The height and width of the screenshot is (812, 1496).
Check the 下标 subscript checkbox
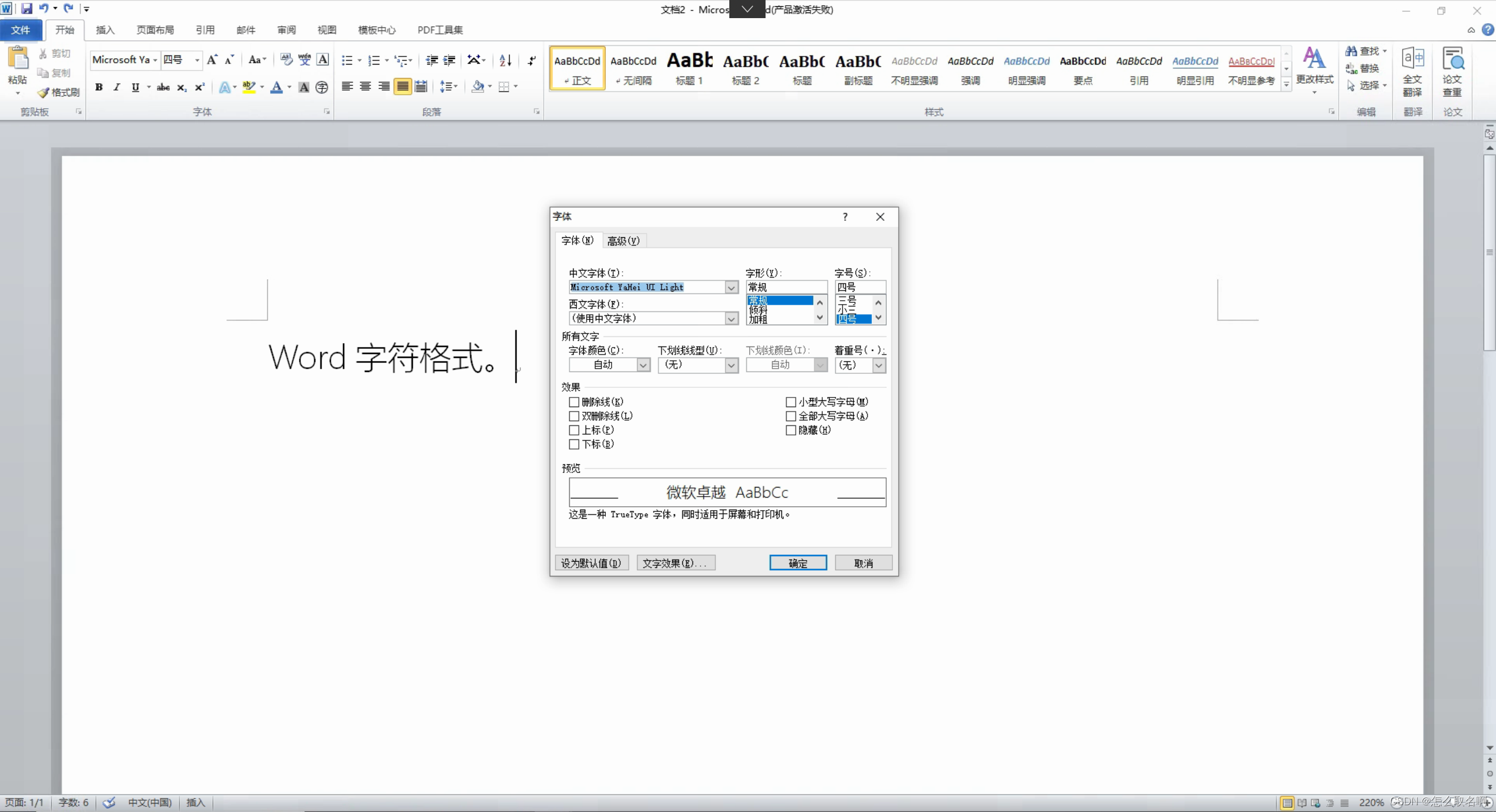pos(574,445)
